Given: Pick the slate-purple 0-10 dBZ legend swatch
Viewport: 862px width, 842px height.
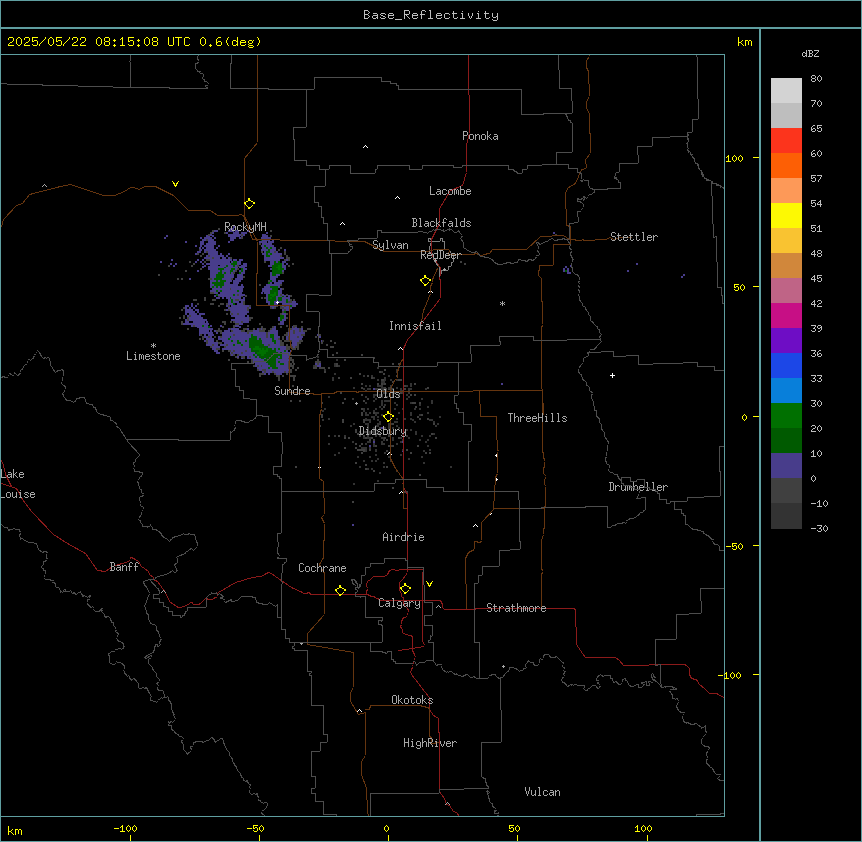Looking at the screenshot, I should 786,466.
